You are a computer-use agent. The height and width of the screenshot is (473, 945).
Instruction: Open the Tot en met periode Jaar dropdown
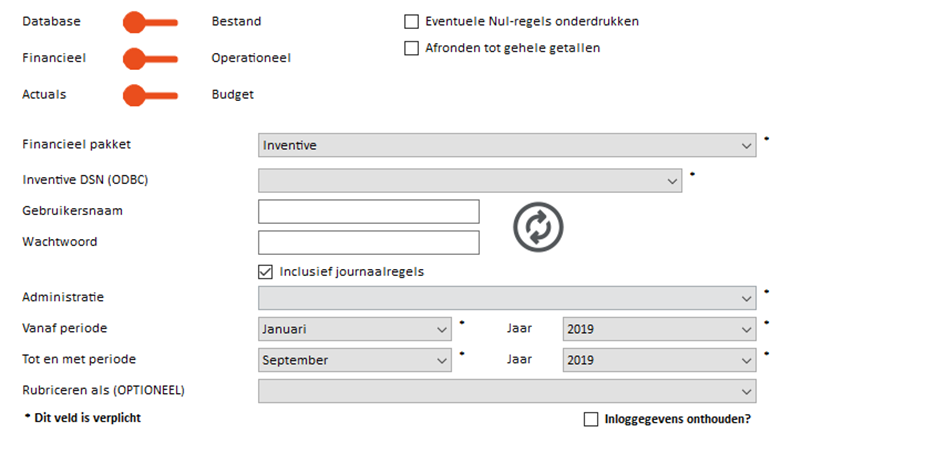coord(659,360)
